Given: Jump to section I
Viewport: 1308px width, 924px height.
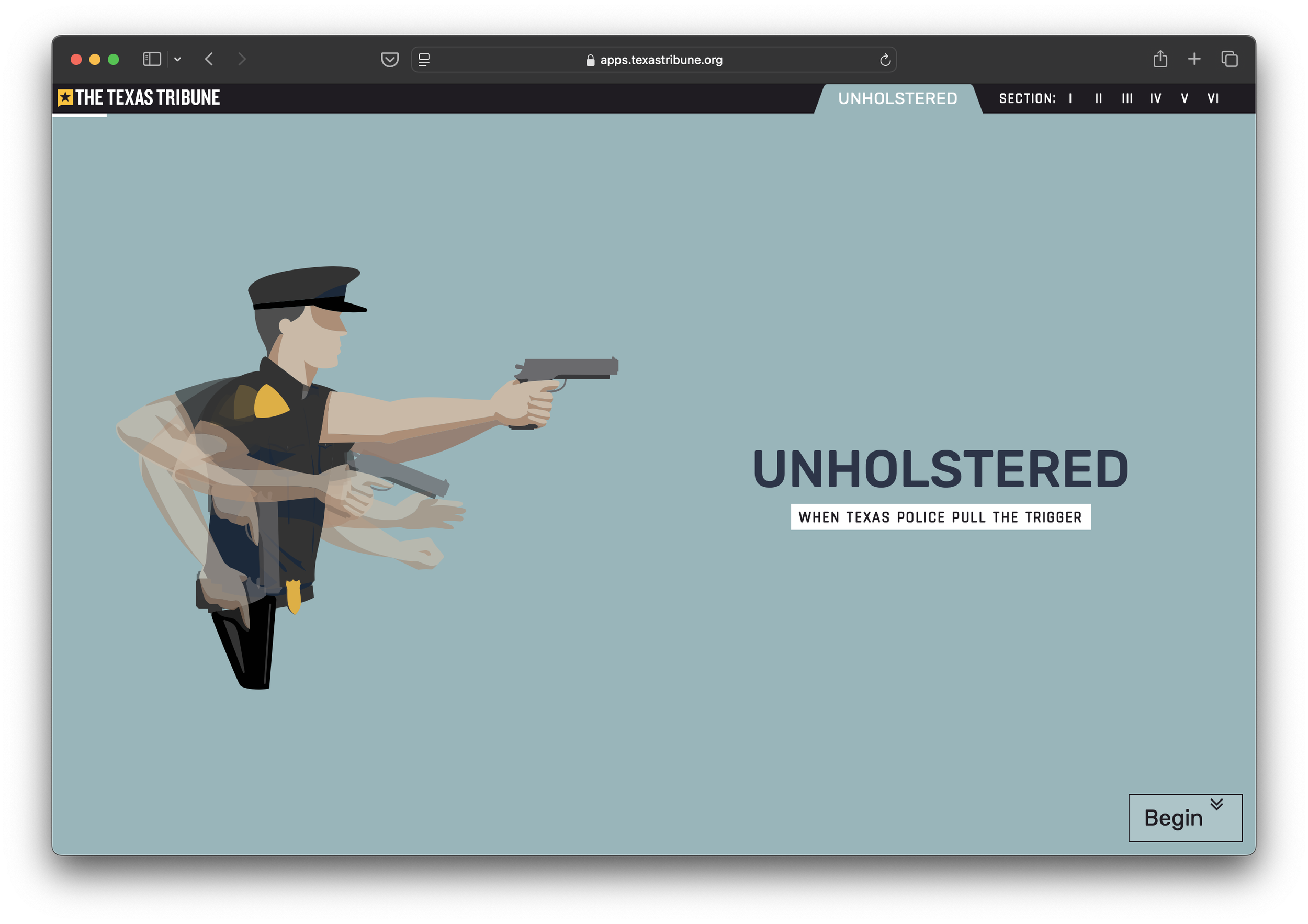Looking at the screenshot, I should (x=1070, y=98).
